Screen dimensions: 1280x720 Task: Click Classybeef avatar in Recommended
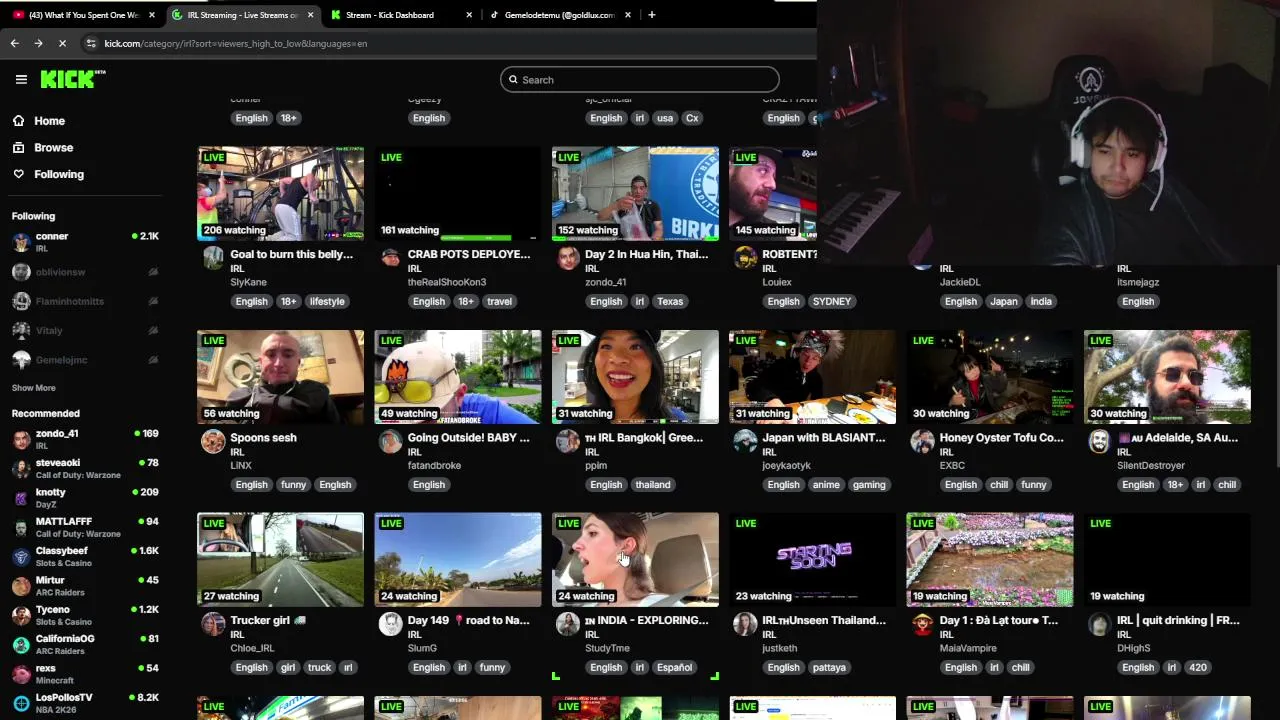coord(21,556)
